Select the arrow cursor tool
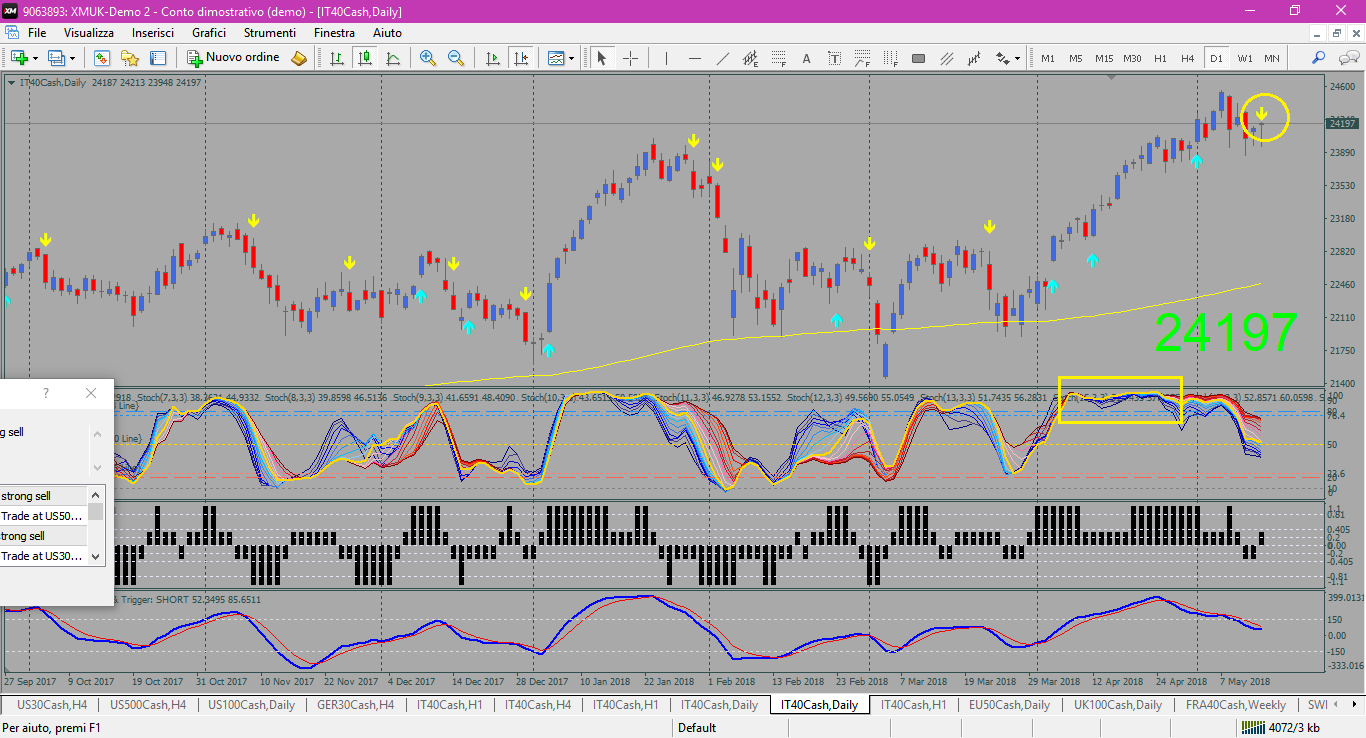This screenshot has height=738, width=1366. pos(602,58)
